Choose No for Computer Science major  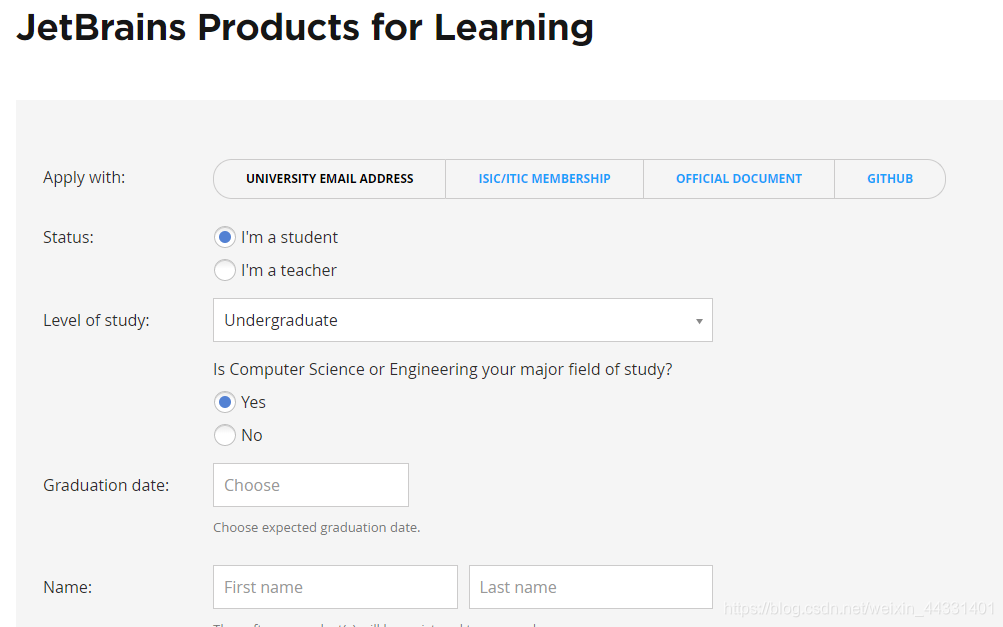tap(226, 435)
